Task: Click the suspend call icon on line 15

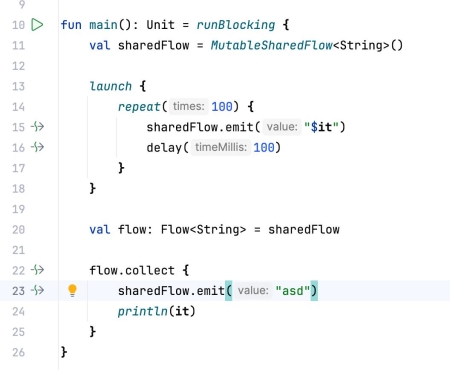Action: [x=37, y=127]
